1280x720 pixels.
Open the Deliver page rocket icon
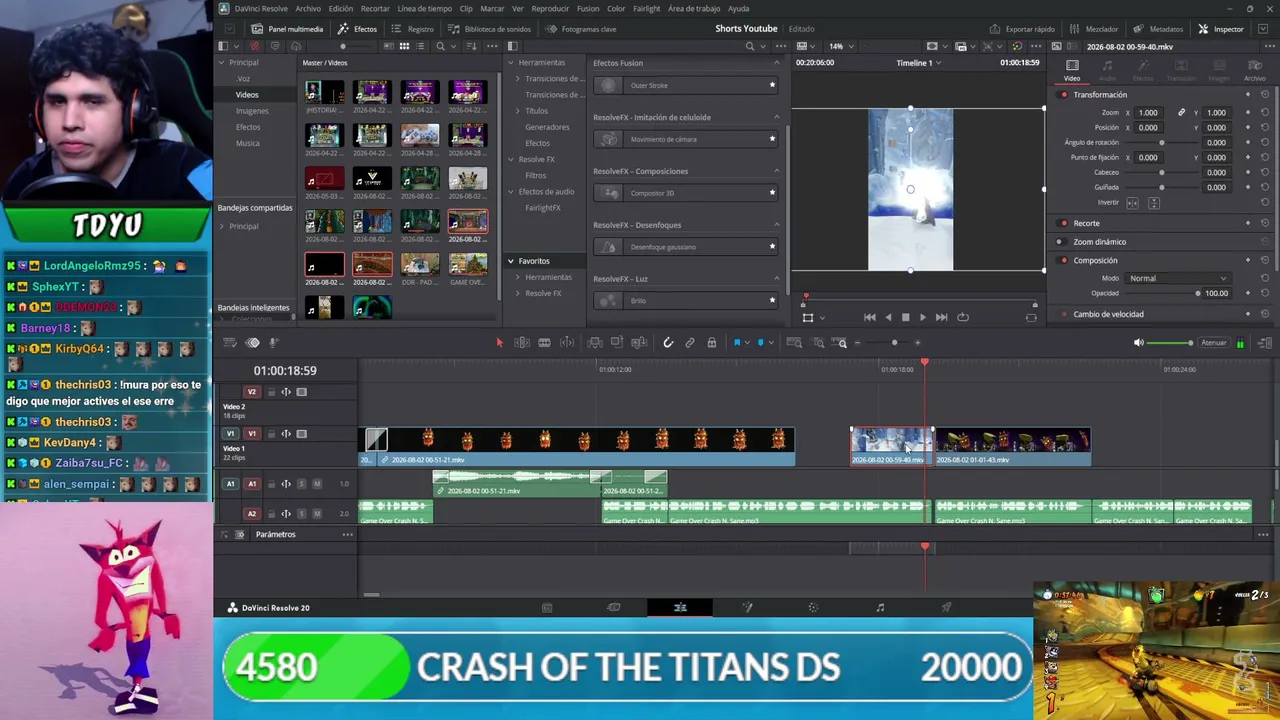coord(946,608)
